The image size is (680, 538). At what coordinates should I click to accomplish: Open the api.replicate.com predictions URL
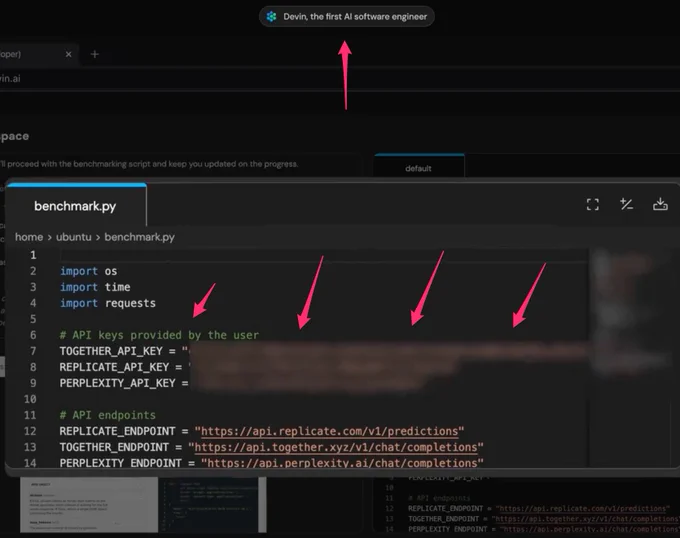click(330, 431)
